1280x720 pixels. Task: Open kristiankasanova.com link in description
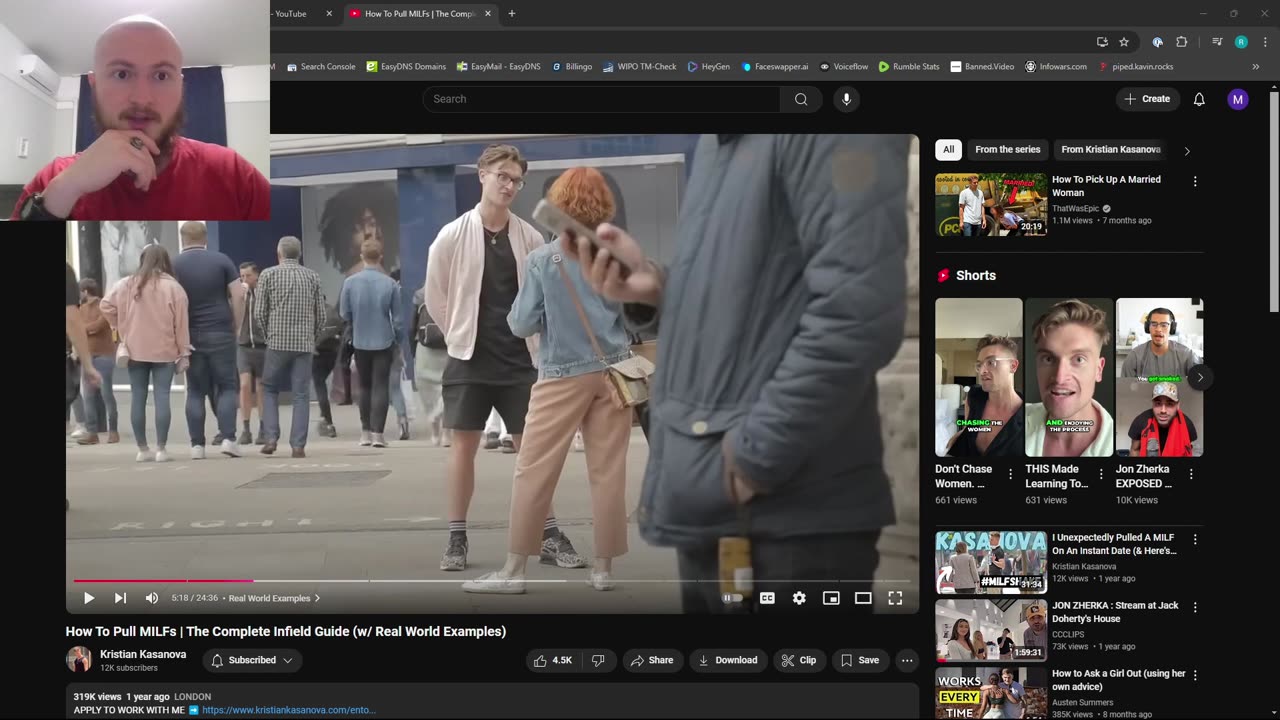pos(289,710)
